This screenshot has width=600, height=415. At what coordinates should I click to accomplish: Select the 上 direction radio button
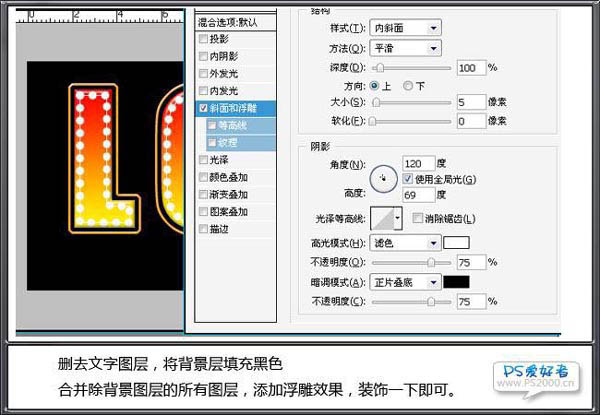point(375,86)
